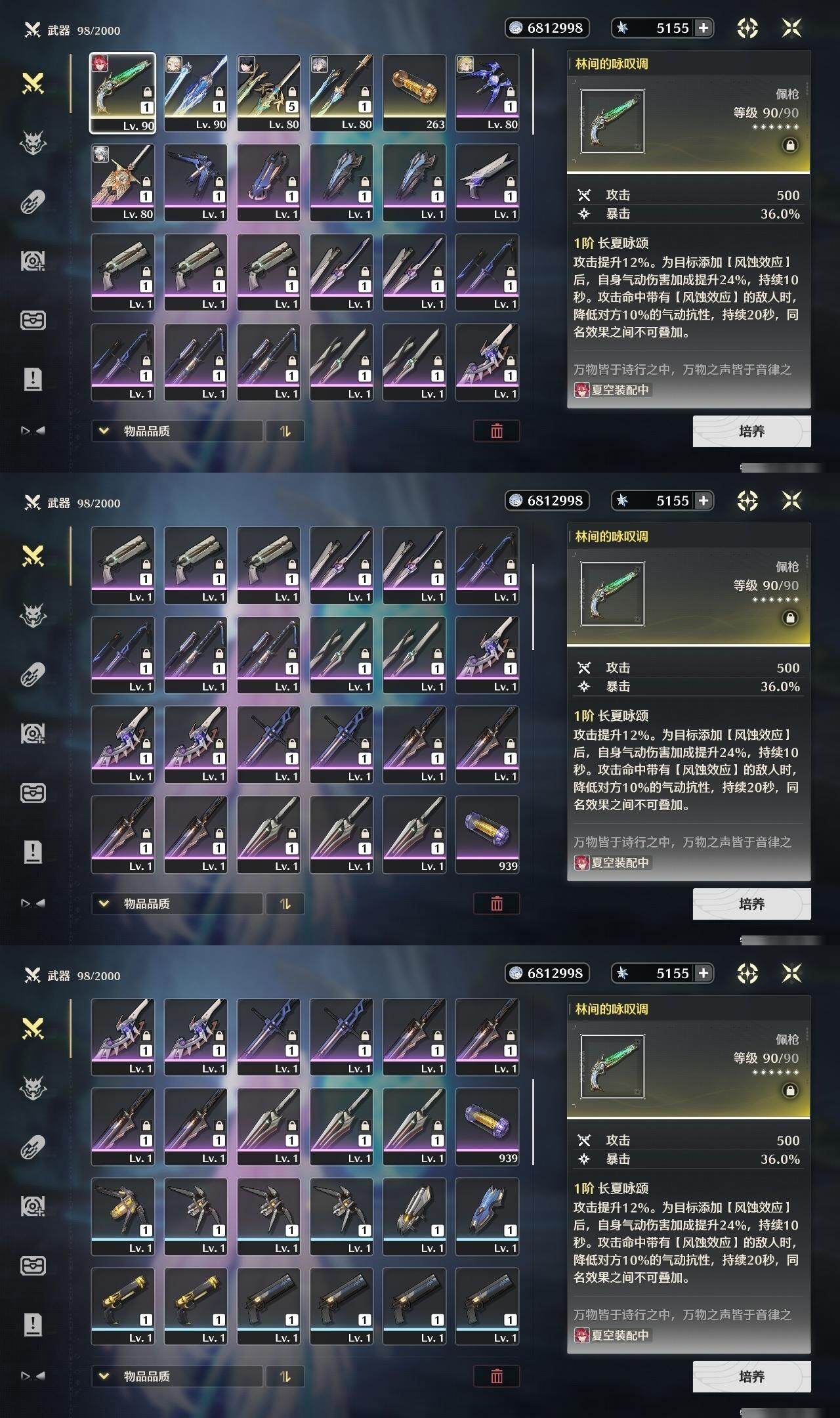The width and height of the screenshot is (840, 1418).
Task: Click the red trash delete icon in bottom screenshot
Action: tap(497, 1376)
